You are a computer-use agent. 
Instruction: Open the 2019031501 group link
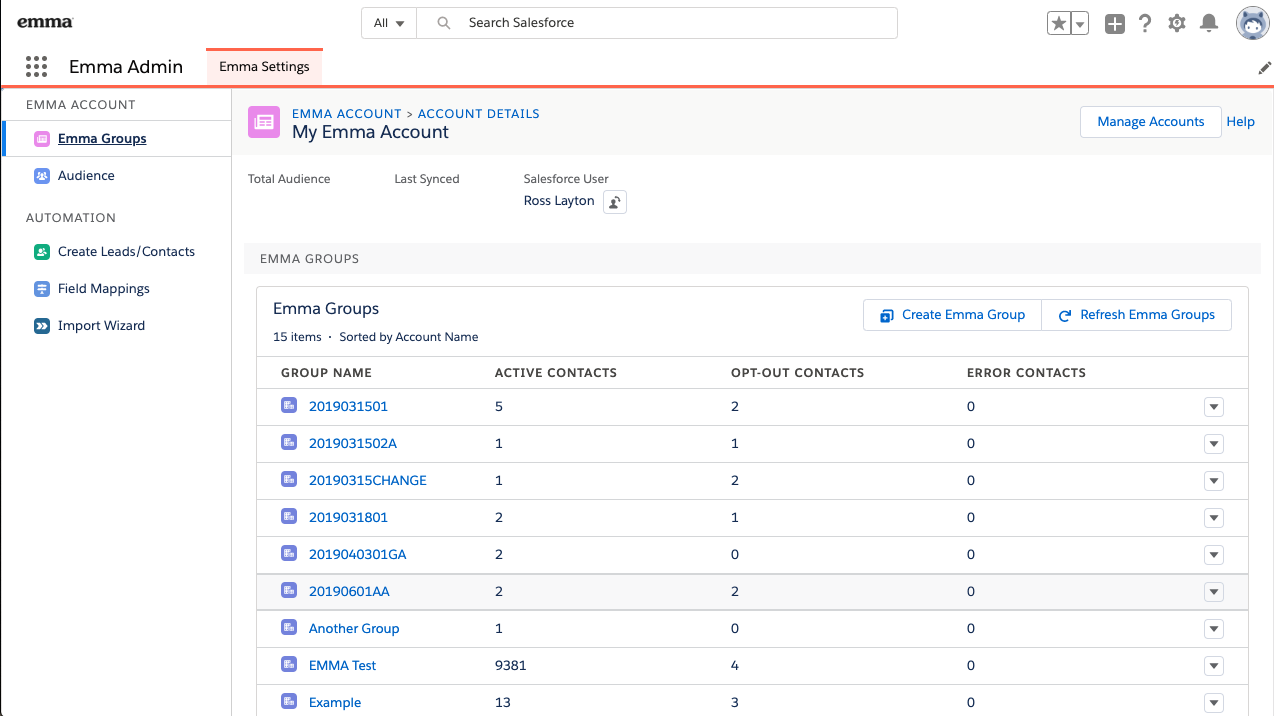(x=348, y=407)
